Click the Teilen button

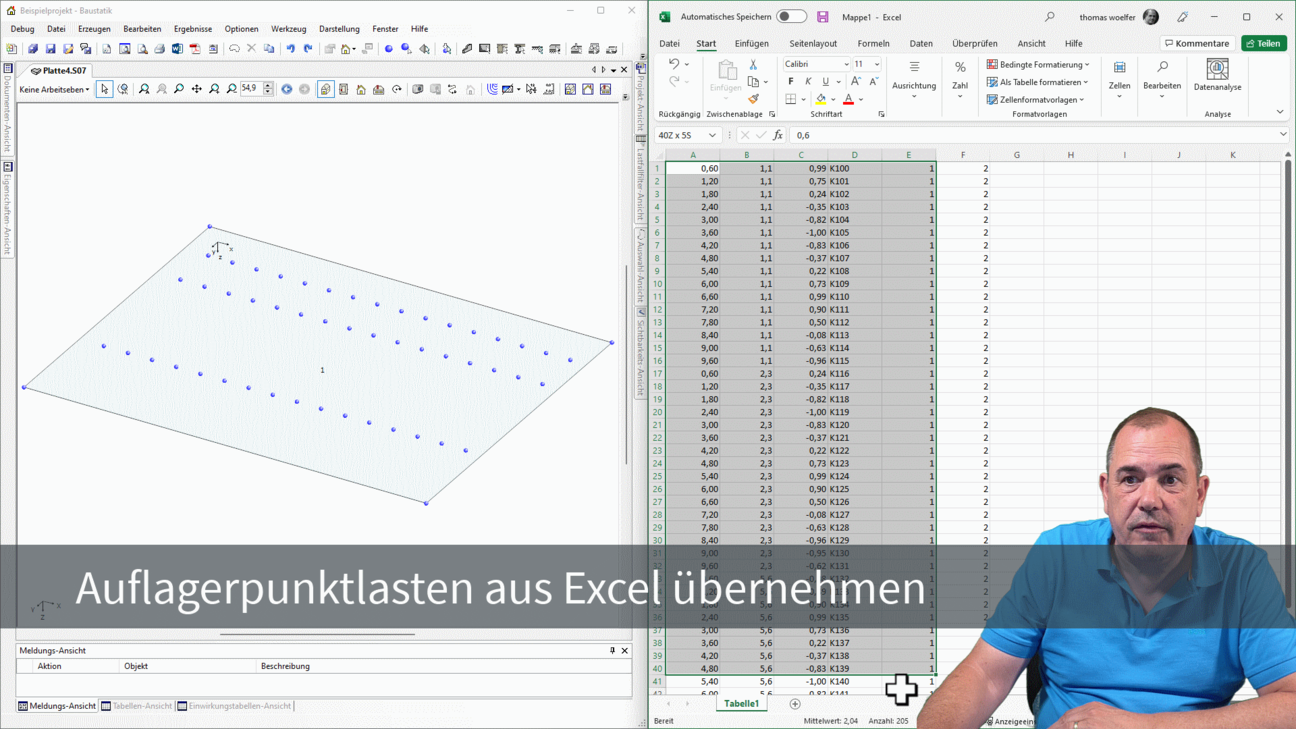(x=1264, y=44)
